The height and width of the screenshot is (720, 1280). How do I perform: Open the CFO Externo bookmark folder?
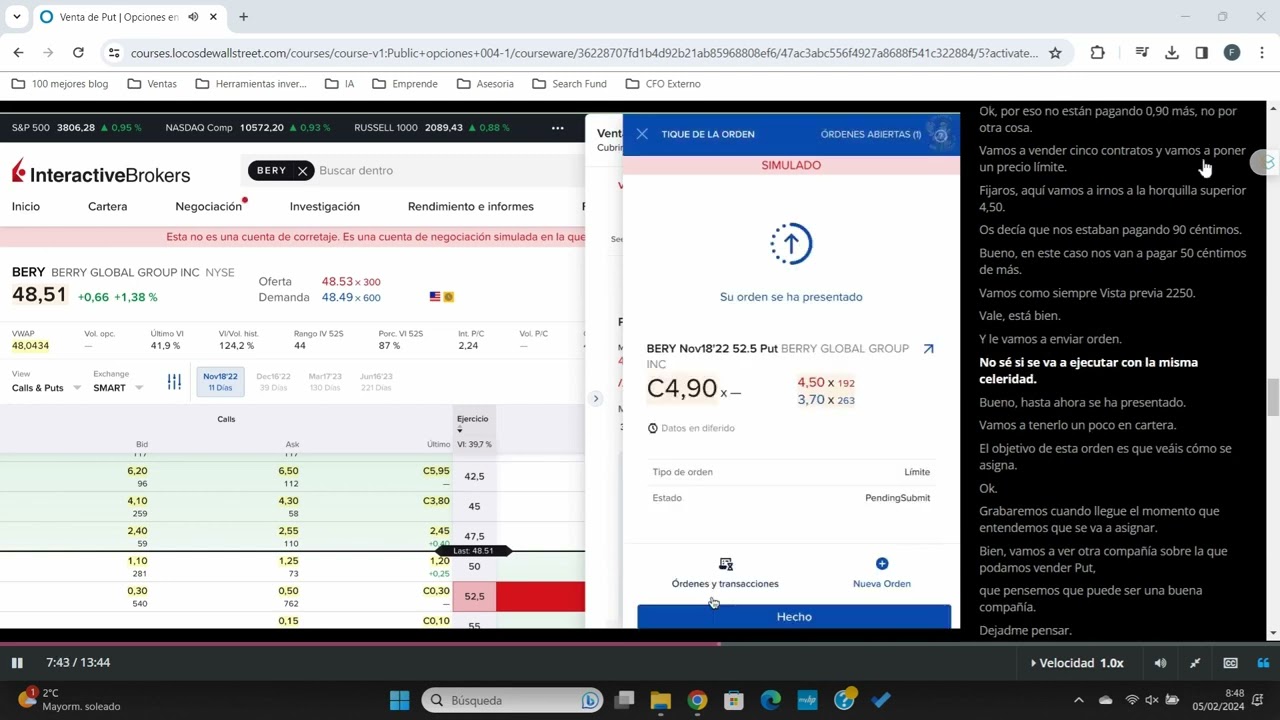663,84
